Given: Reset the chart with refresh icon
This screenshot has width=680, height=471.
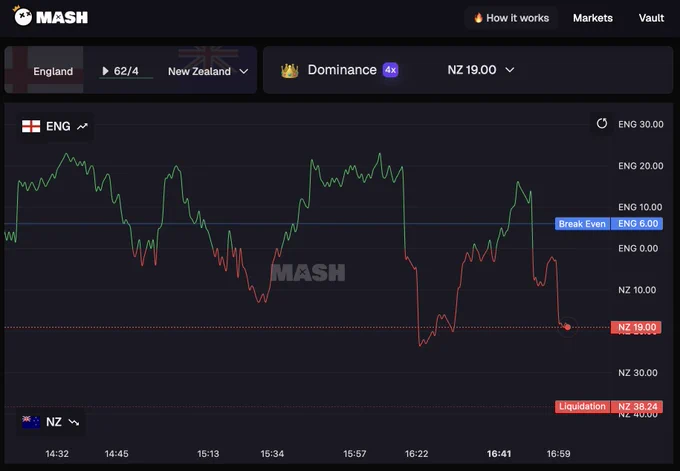Looking at the screenshot, I should [602, 123].
